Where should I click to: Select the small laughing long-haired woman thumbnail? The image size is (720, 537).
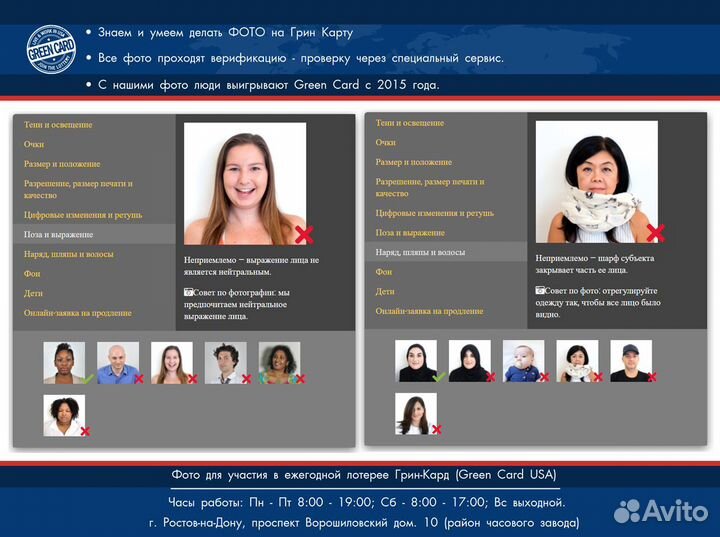(172, 362)
